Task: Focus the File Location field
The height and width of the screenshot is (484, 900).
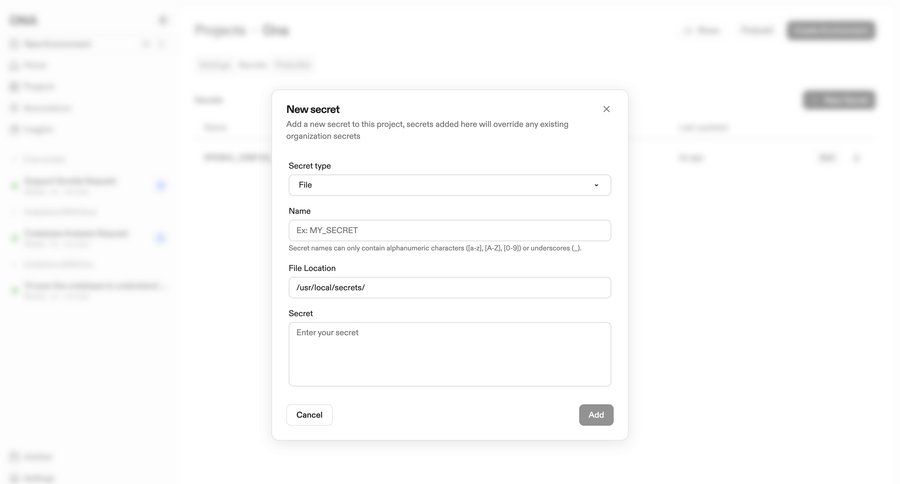Action: point(449,287)
